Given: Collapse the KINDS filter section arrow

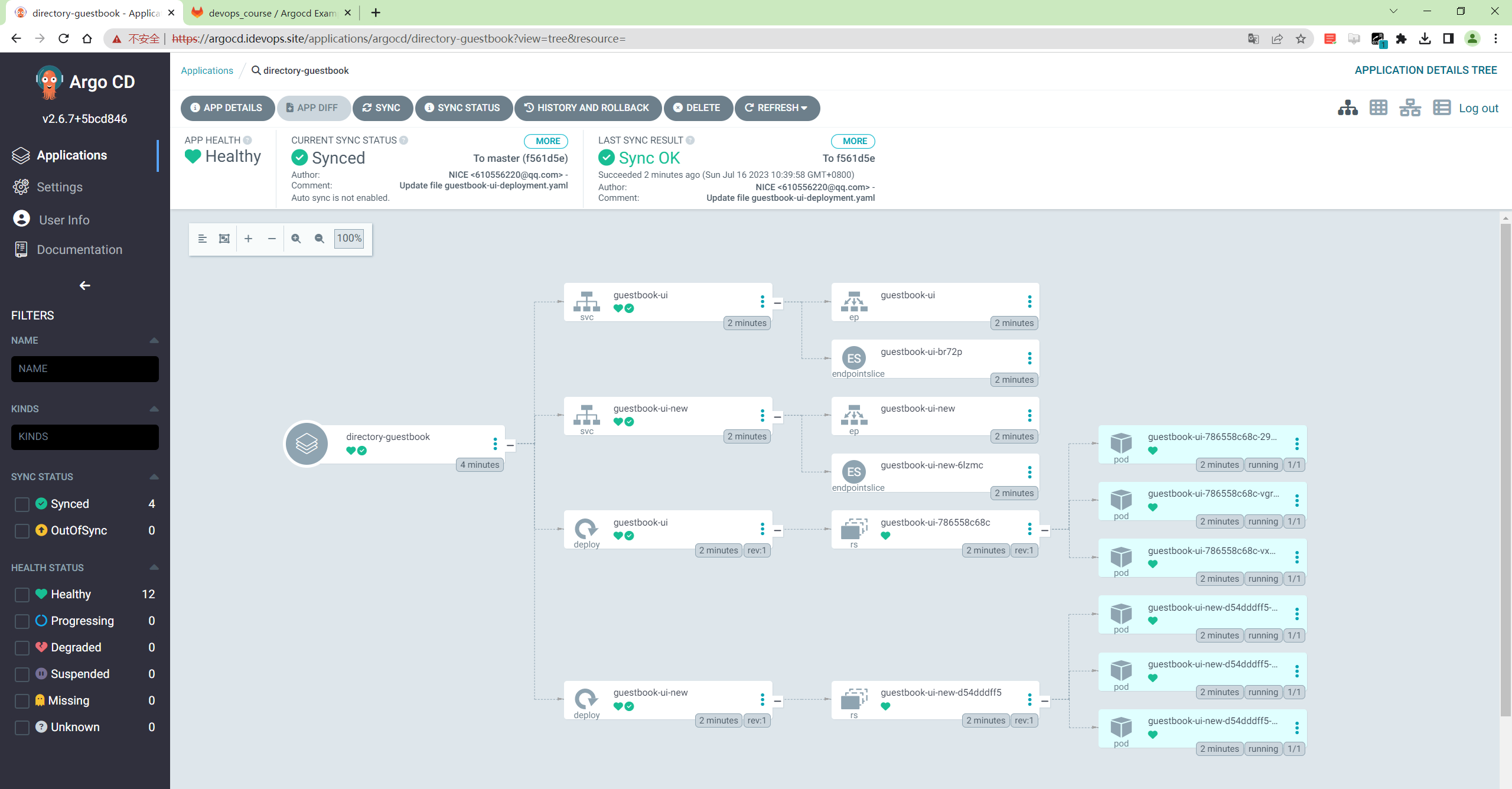Looking at the screenshot, I should click(x=154, y=409).
